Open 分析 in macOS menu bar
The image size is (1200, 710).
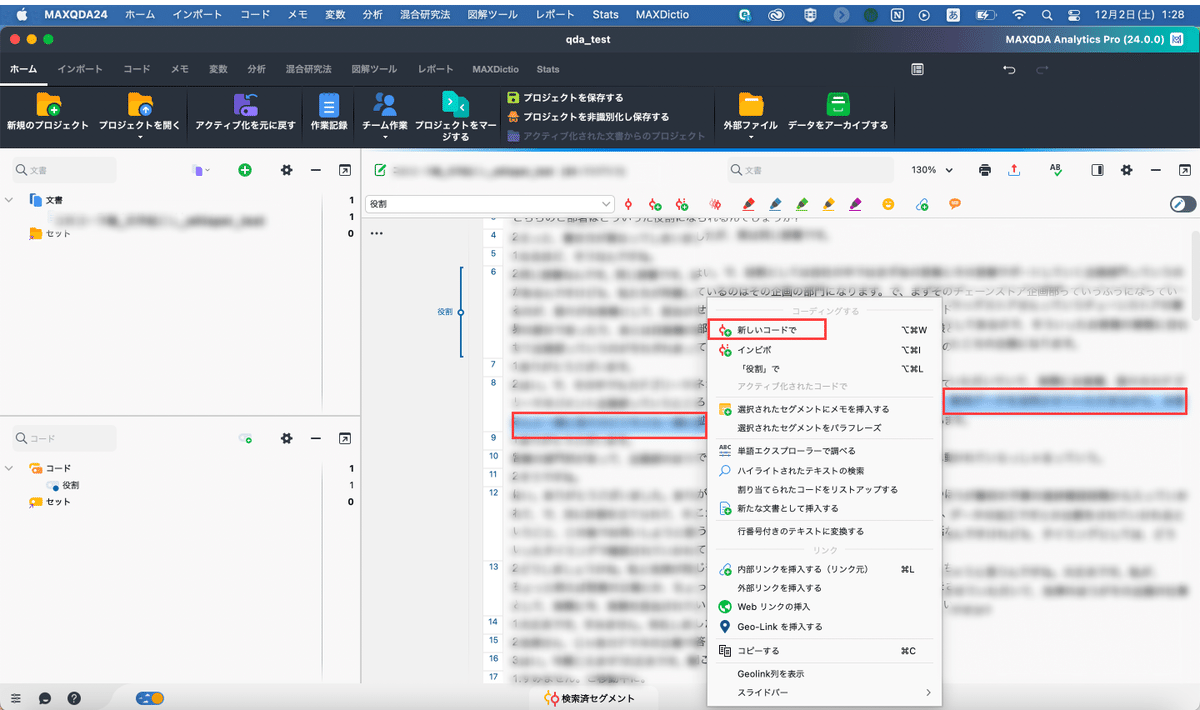(372, 15)
